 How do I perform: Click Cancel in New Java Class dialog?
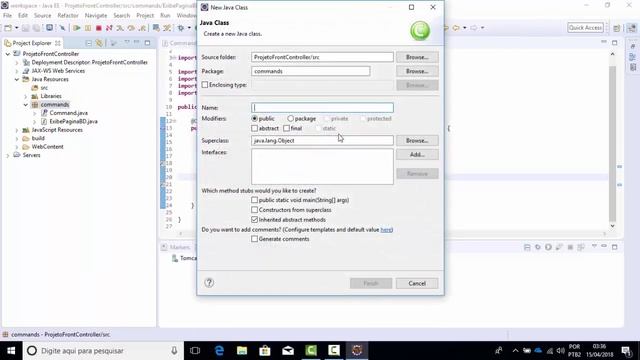(417, 283)
